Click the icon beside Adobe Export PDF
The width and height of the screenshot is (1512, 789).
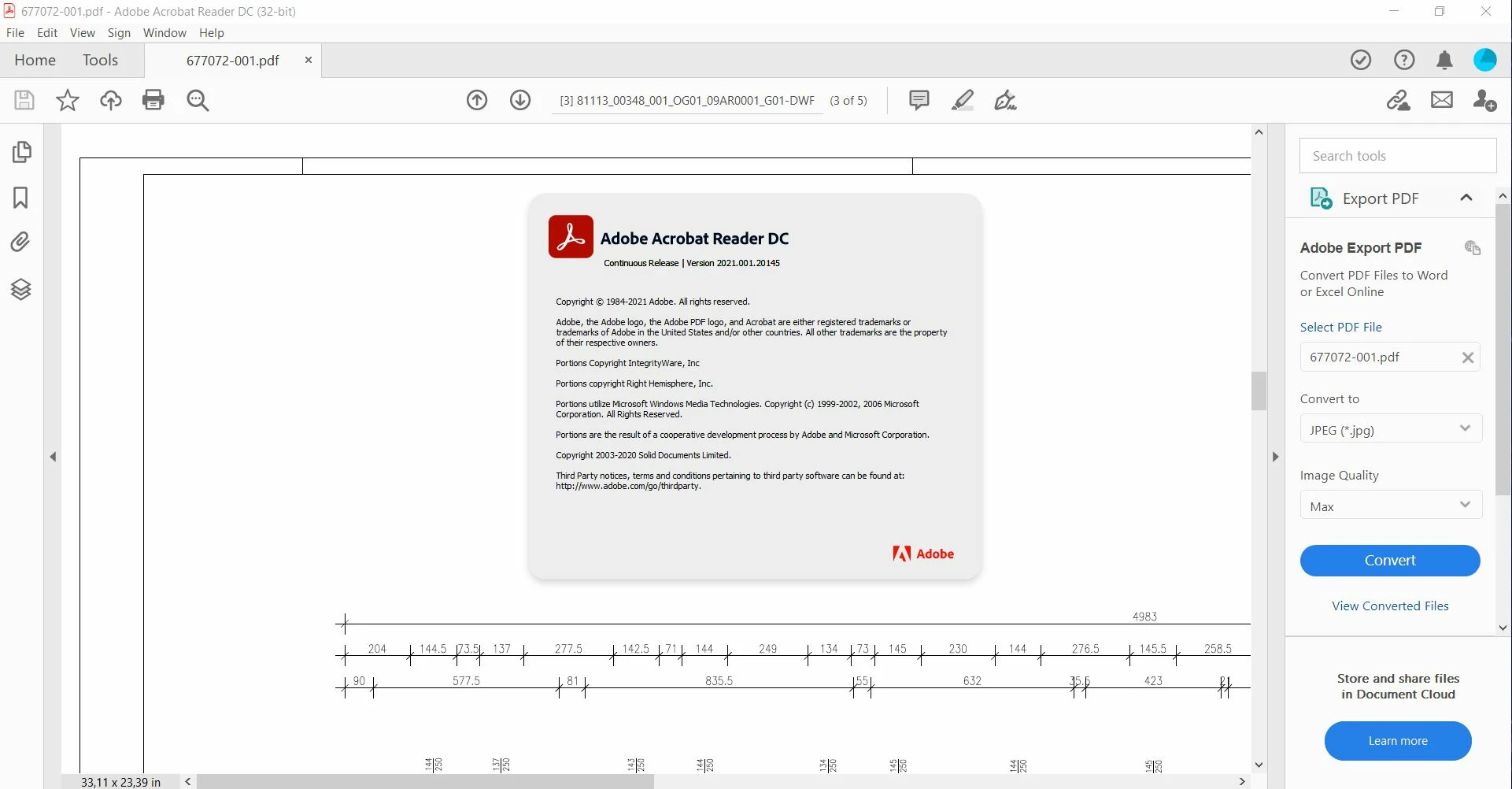coord(1473,248)
